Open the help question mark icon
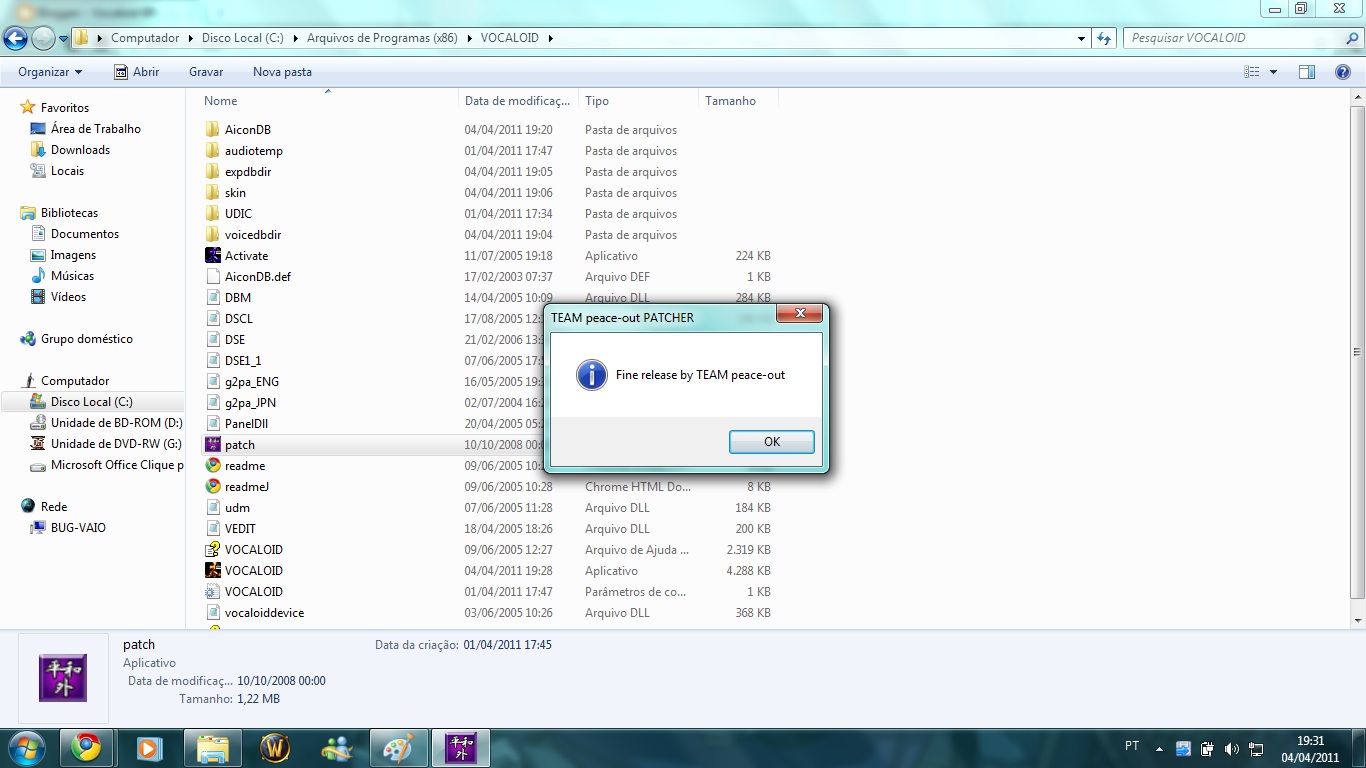Screen dimensions: 1366x768 pos(1343,72)
